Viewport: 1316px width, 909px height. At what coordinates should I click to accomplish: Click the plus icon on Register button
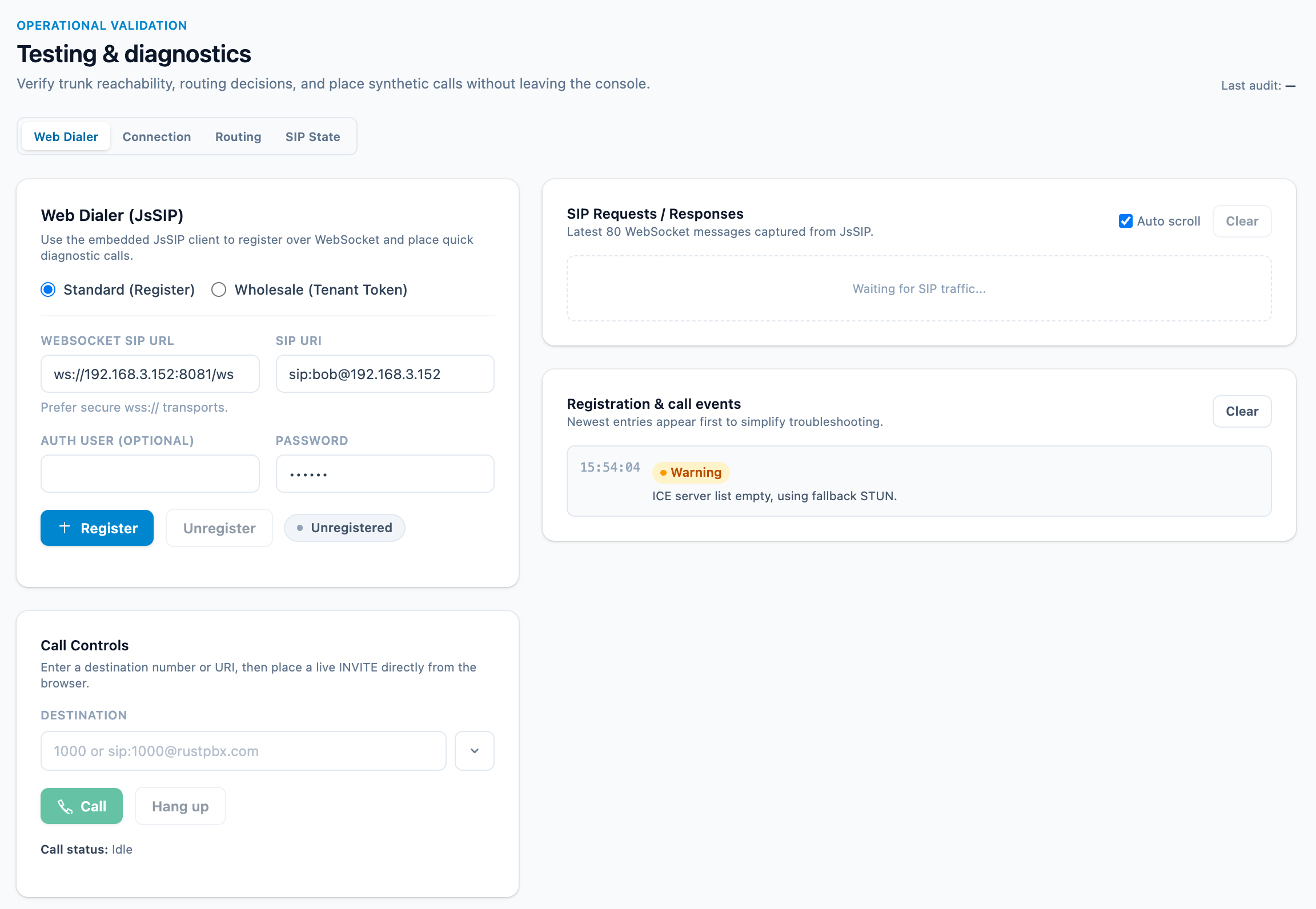(65, 528)
